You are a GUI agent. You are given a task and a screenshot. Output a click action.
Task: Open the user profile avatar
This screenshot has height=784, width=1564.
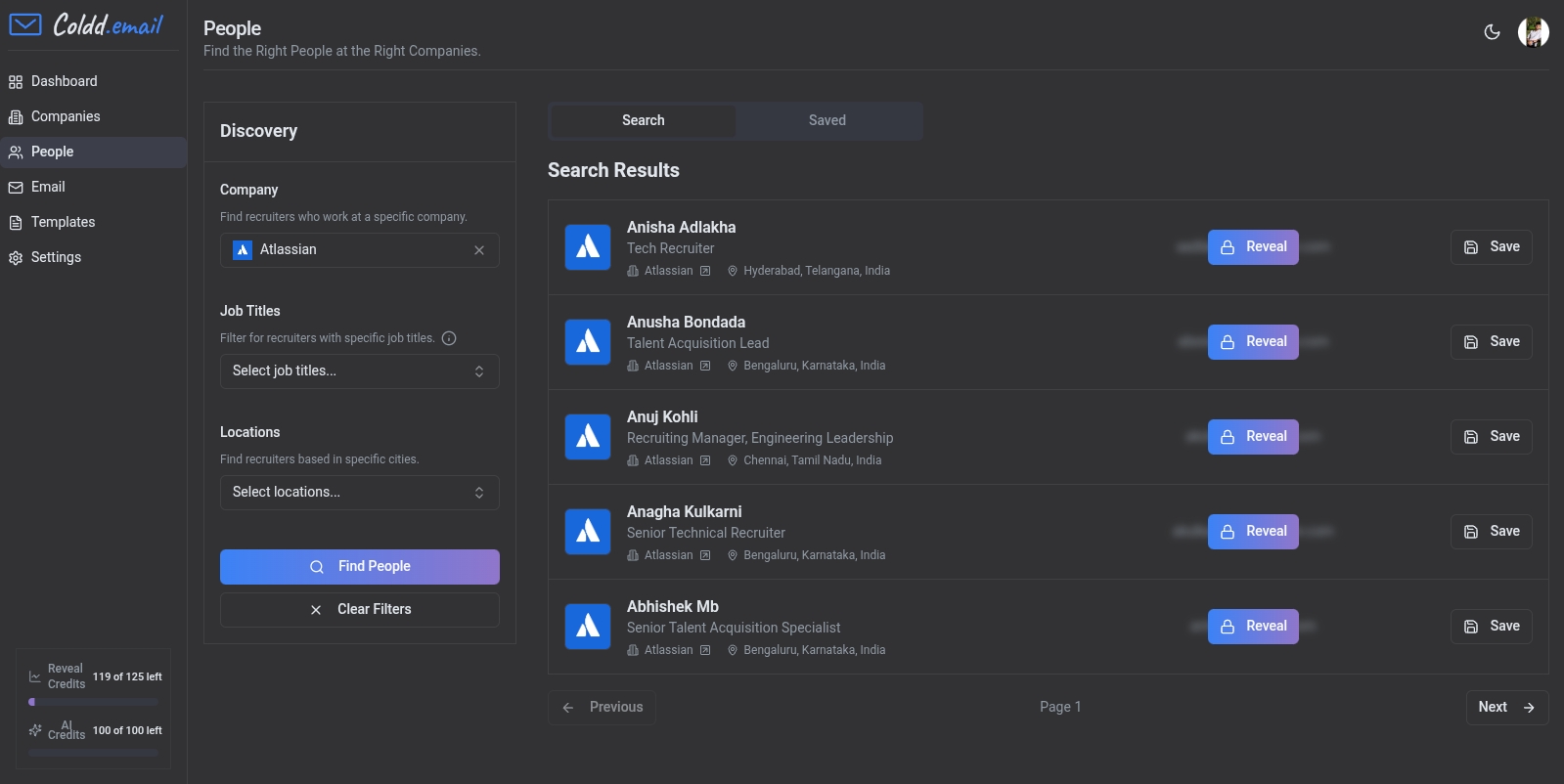(1533, 32)
